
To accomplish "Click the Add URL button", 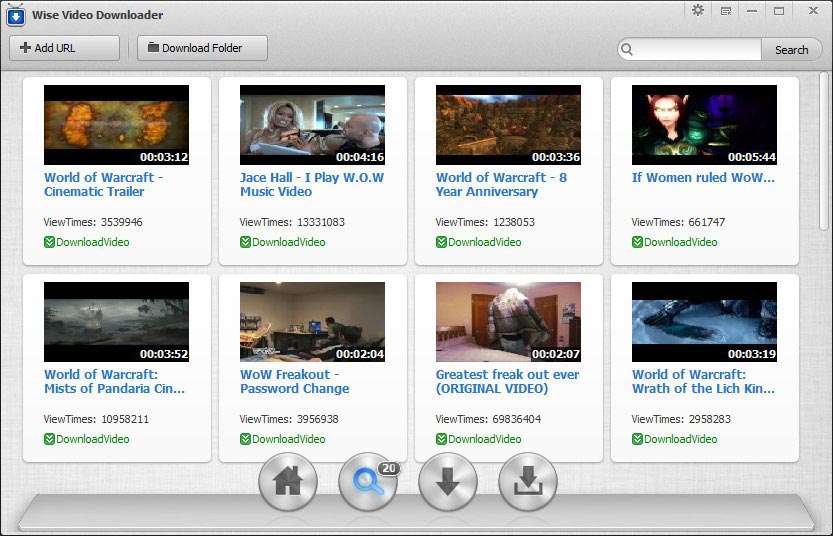I will pos(64,48).
